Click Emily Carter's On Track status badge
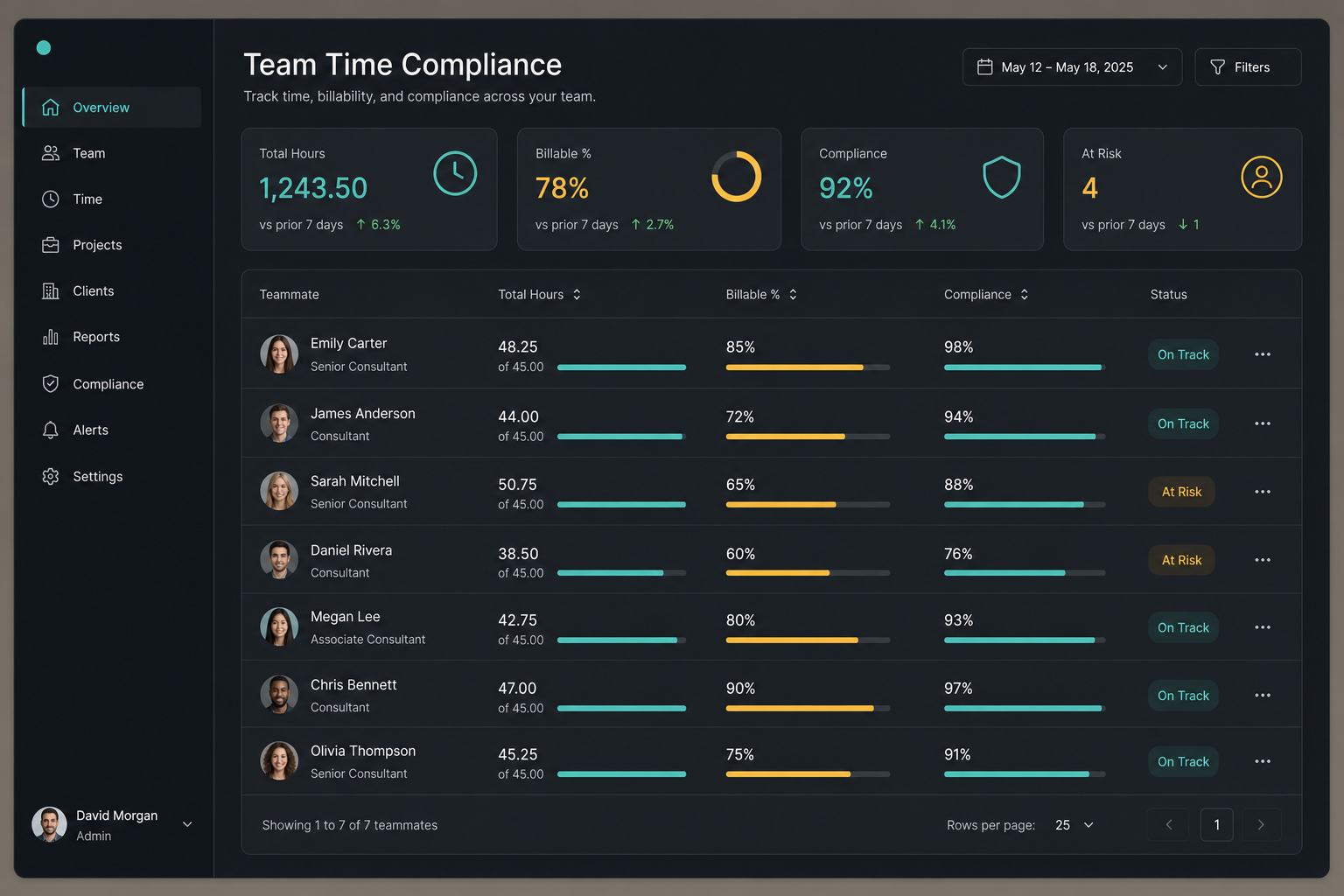Viewport: 1344px width, 896px height. click(1183, 354)
